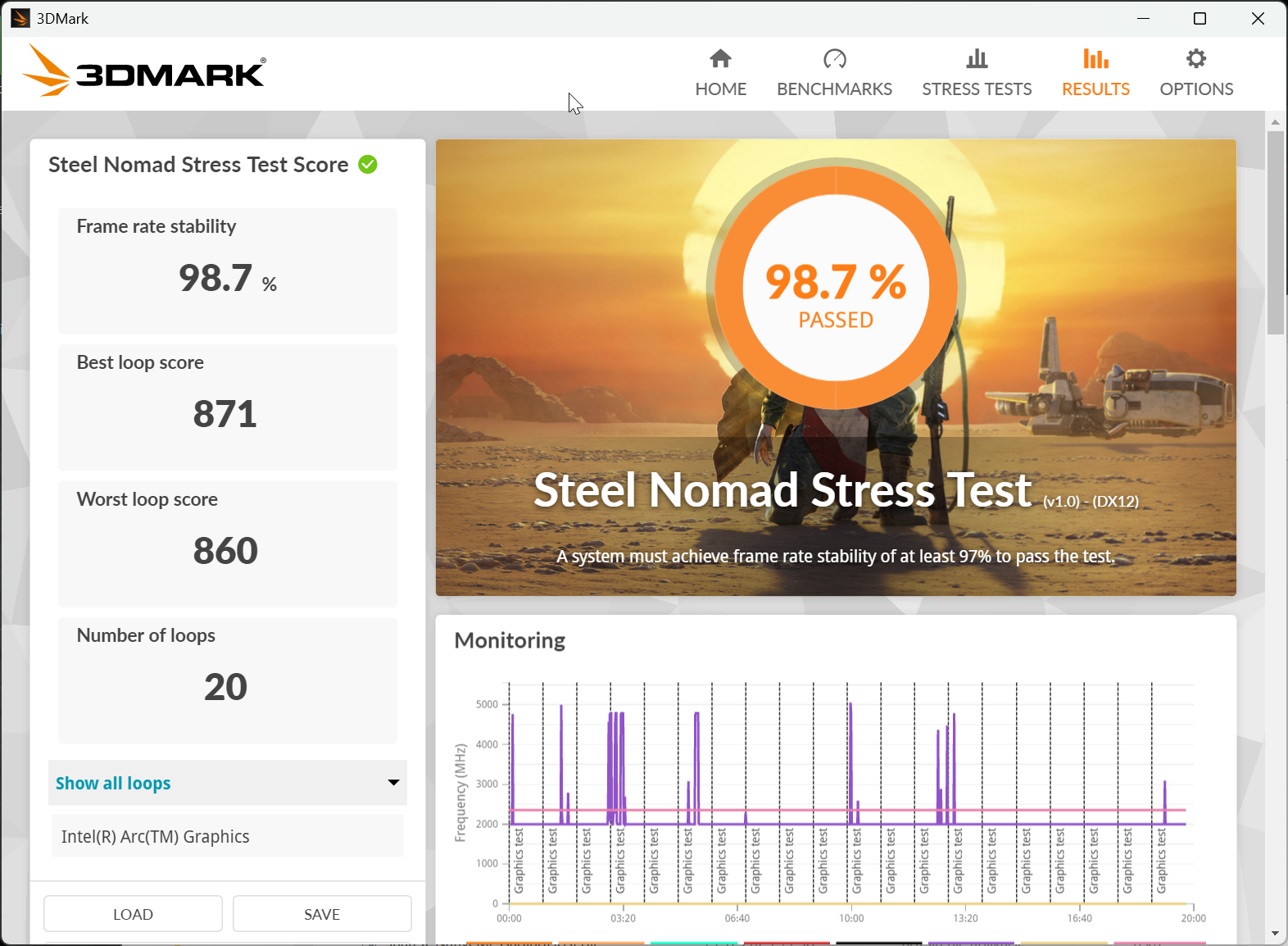
Task: Click the "16:40" time label on the chart
Action: point(1079,918)
